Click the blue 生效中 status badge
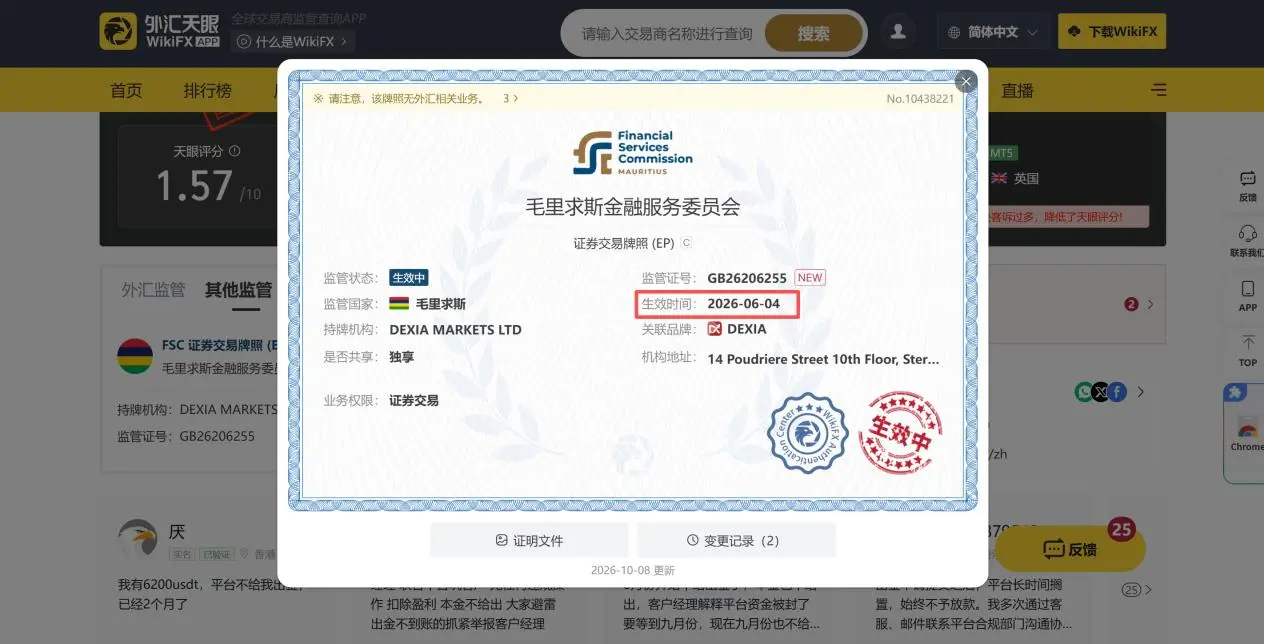This screenshot has height=644, width=1264. tap(409, 278)
